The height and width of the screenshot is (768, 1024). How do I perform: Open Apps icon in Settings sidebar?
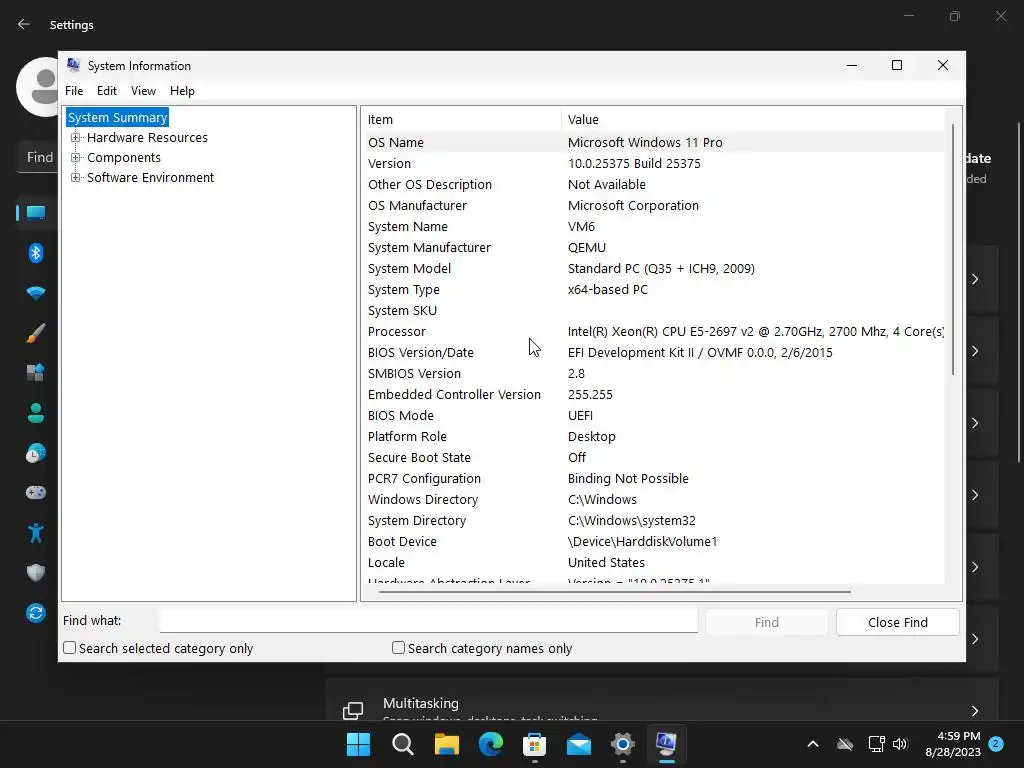click(x=35, y=373)
